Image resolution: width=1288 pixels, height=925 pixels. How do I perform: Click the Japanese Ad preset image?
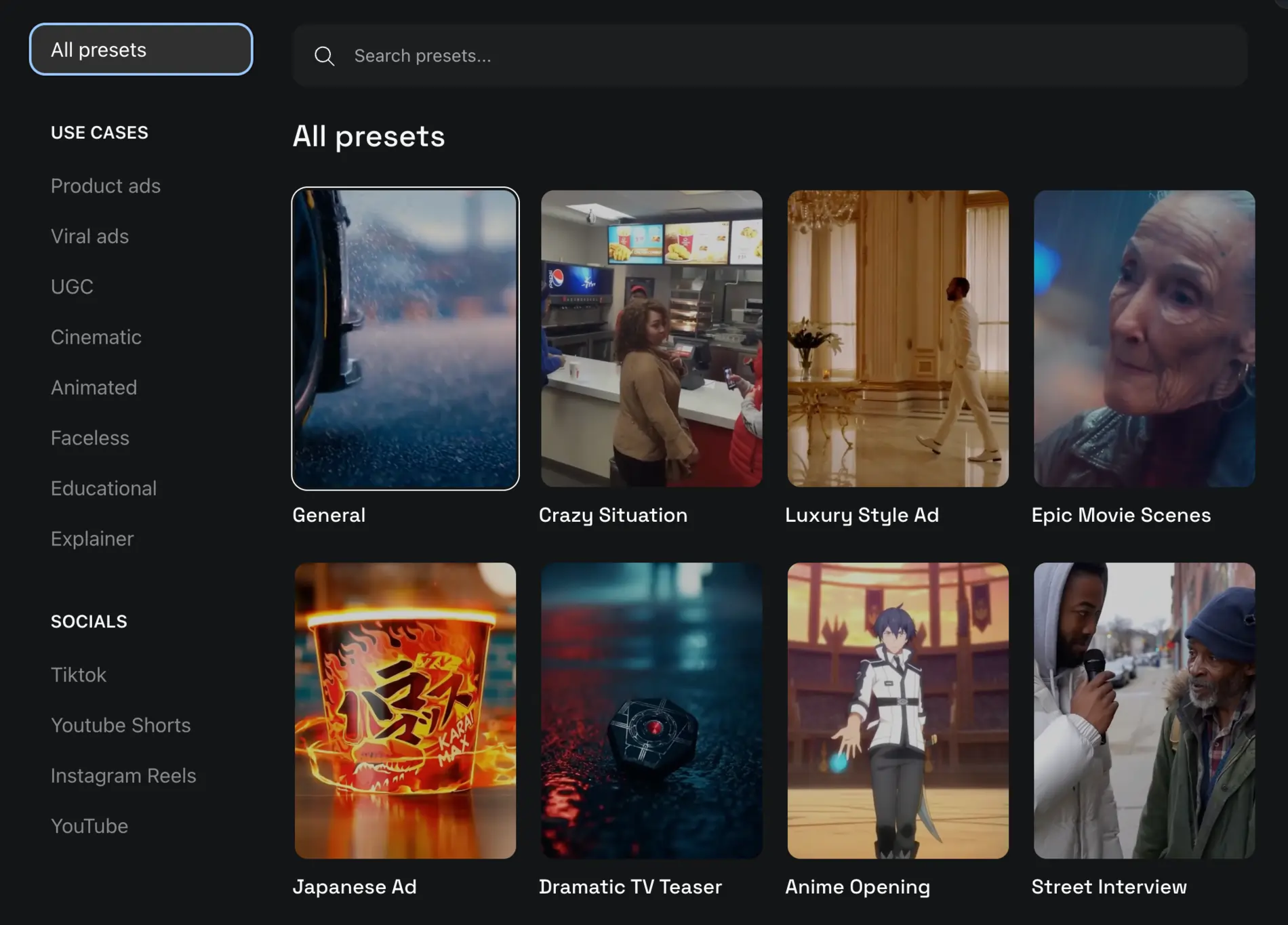tap(405, 710)
